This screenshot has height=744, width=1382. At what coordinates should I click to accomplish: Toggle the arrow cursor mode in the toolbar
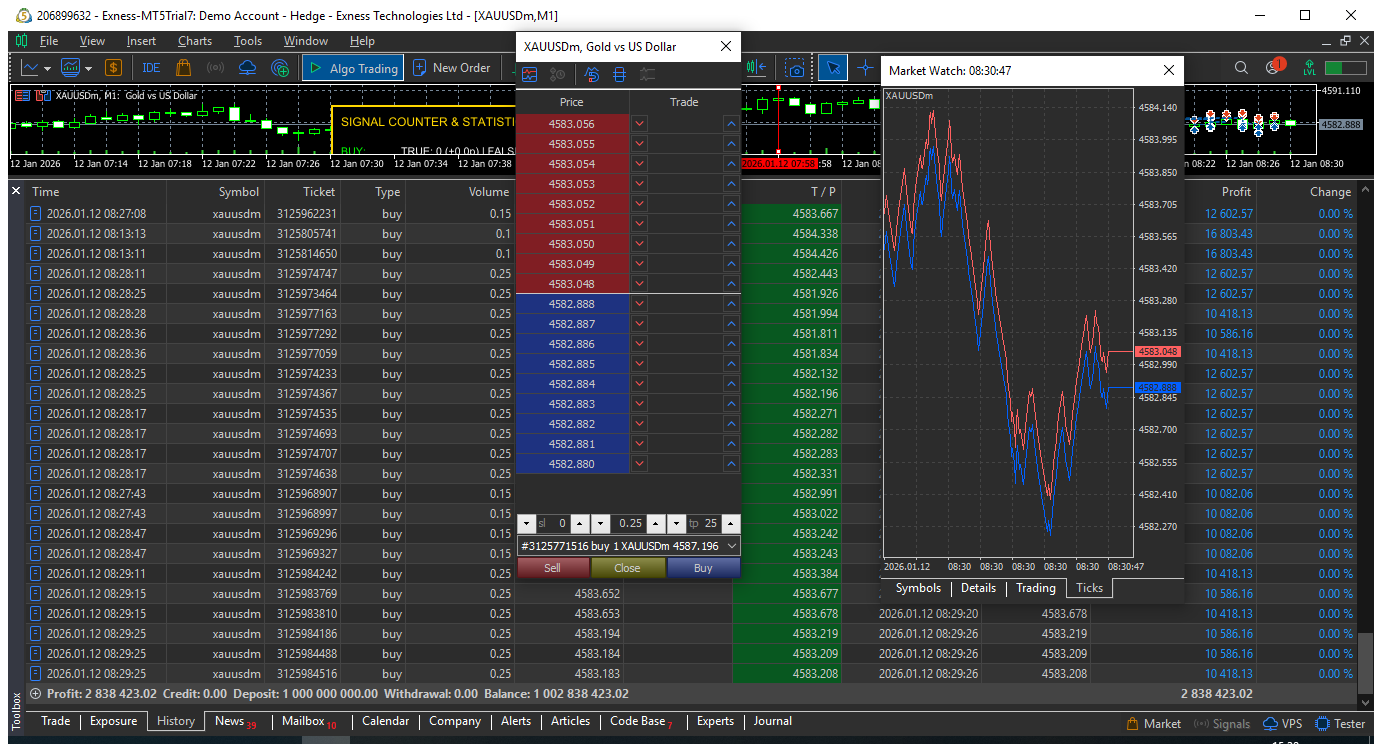coord(832,68)
